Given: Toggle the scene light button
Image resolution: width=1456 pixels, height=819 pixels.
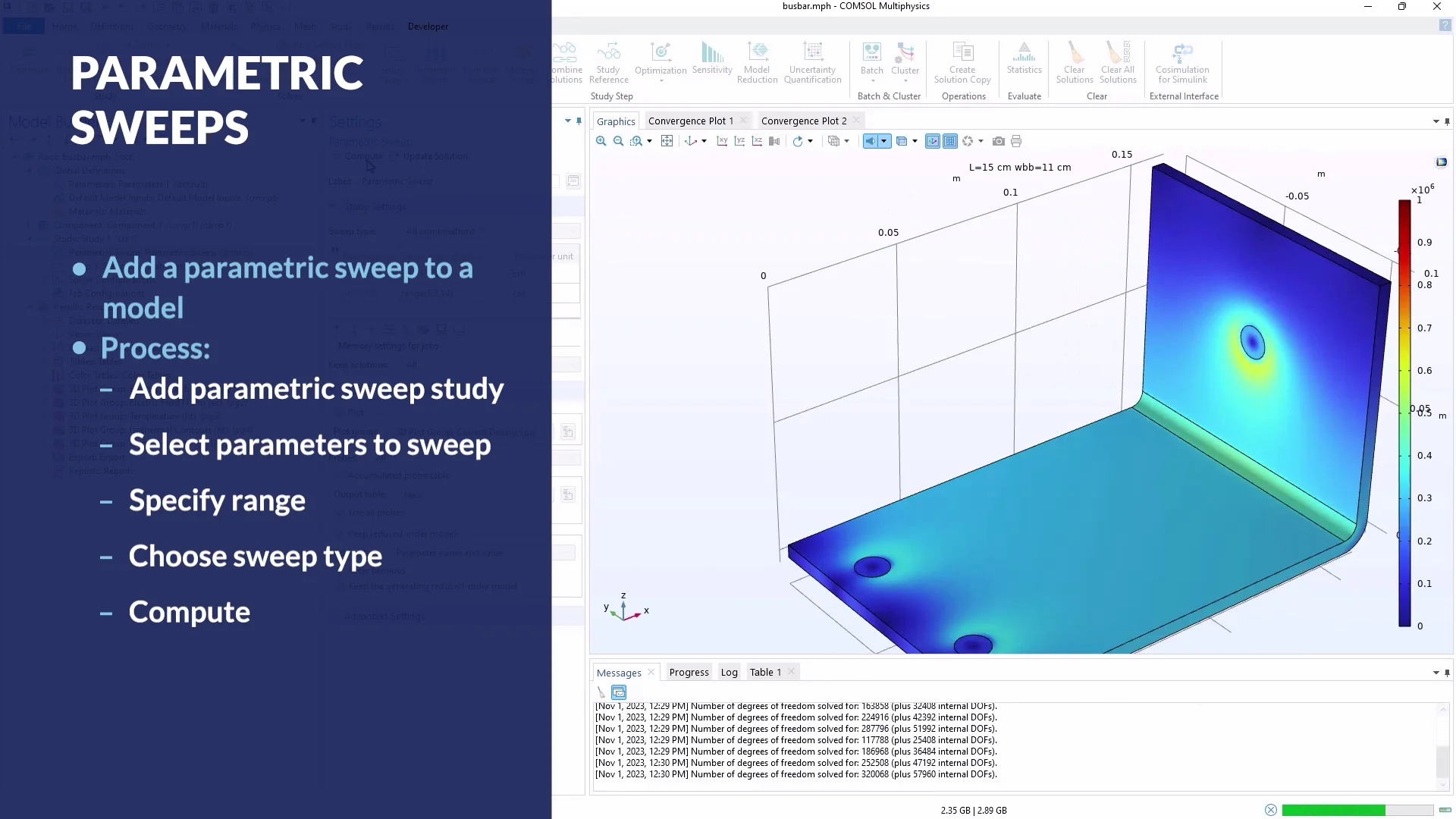Looking at the screenshot, I should [x=871, y=141].
